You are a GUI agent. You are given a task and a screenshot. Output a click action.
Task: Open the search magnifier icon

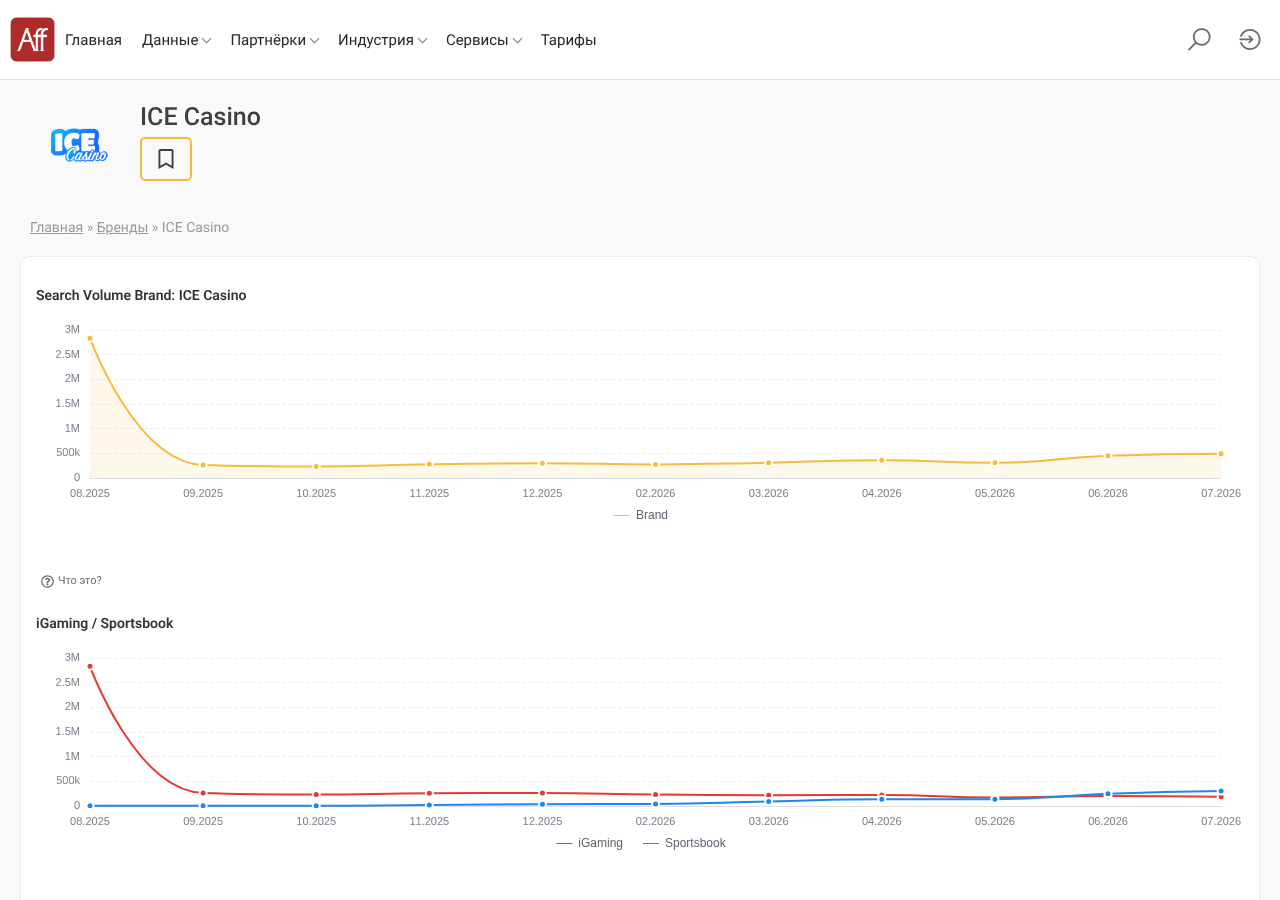click(1199, 39)
